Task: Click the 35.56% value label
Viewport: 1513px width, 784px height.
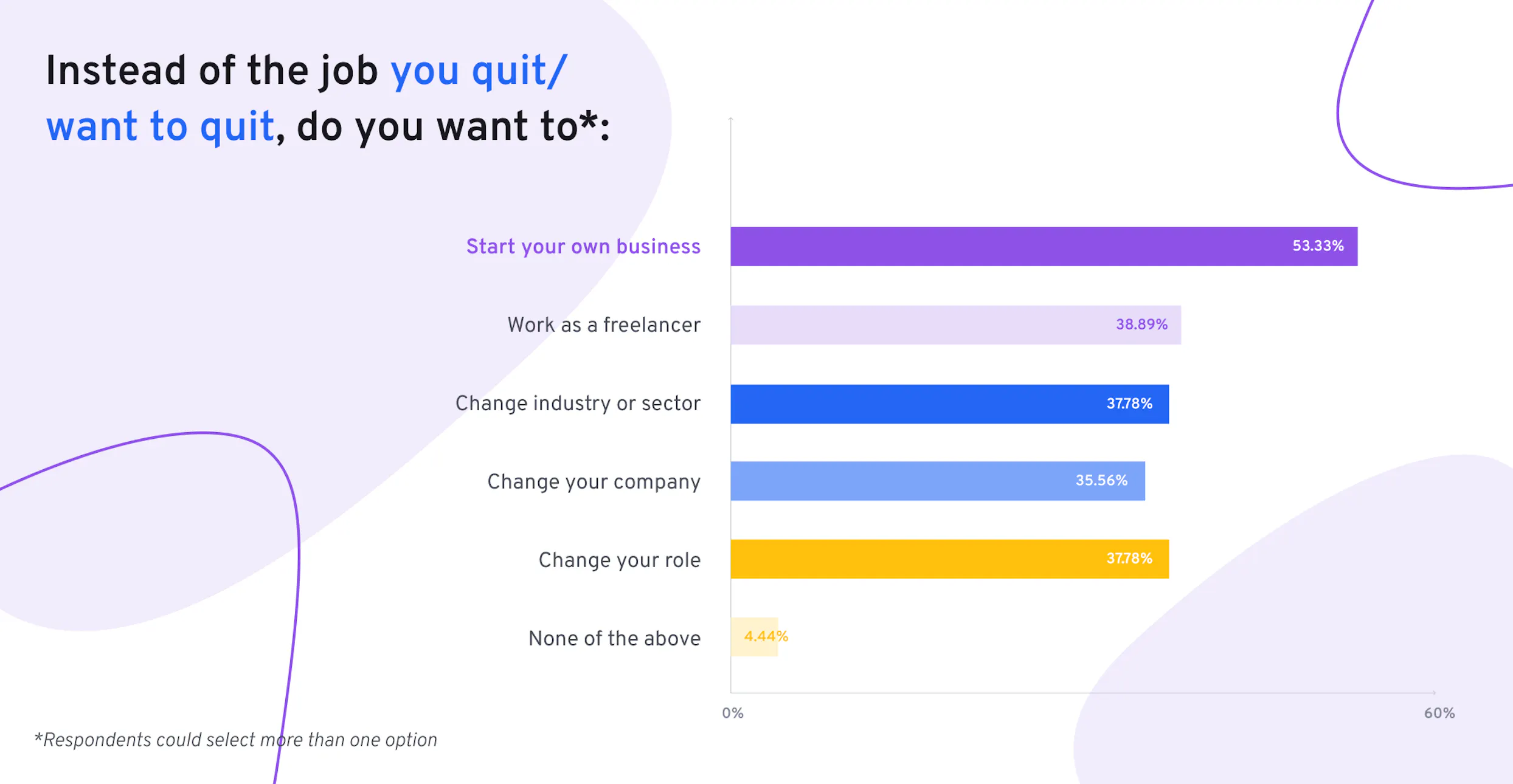Action: [1101, 481]
